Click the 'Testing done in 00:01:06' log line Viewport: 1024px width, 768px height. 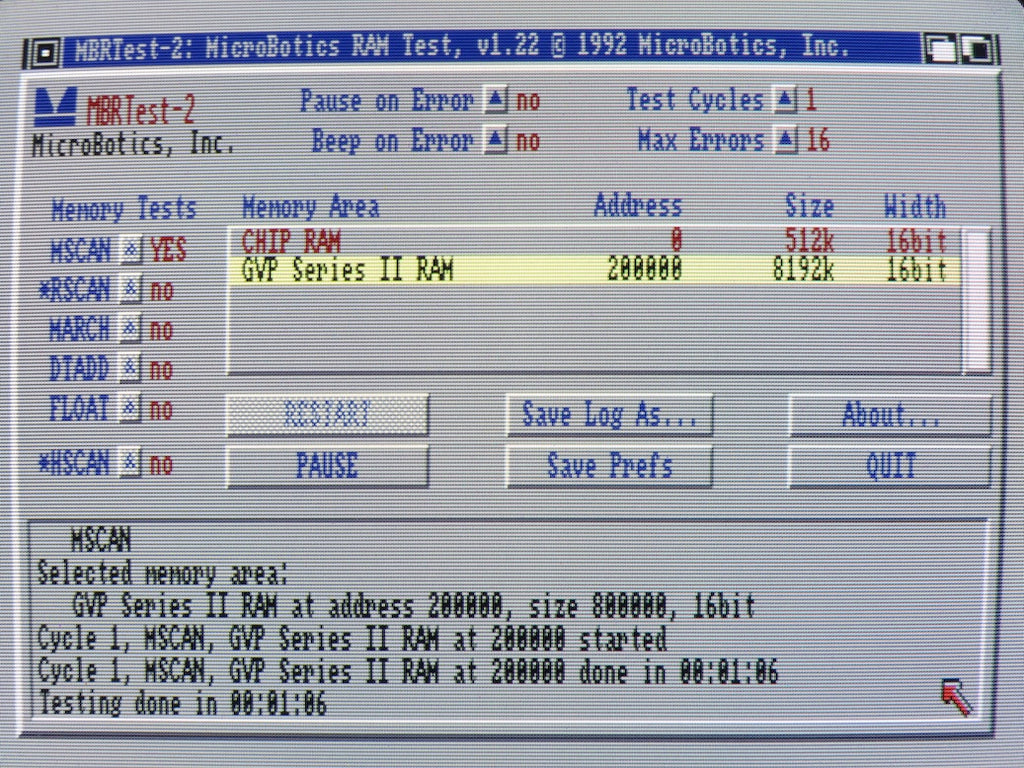click(x=183, y=704)
